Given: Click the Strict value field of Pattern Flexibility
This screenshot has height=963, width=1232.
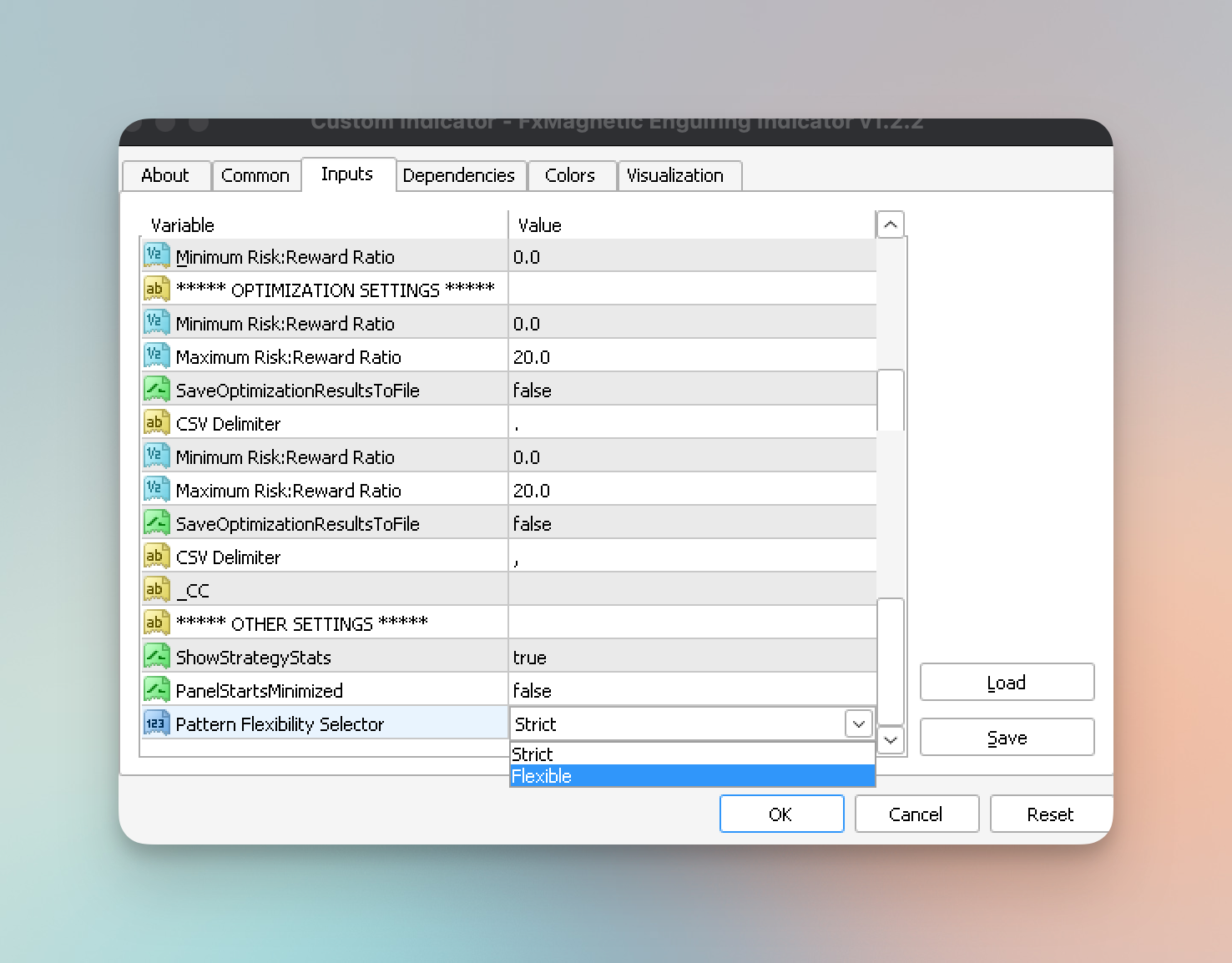Looking at the screenshot, I should click(677, 724).
